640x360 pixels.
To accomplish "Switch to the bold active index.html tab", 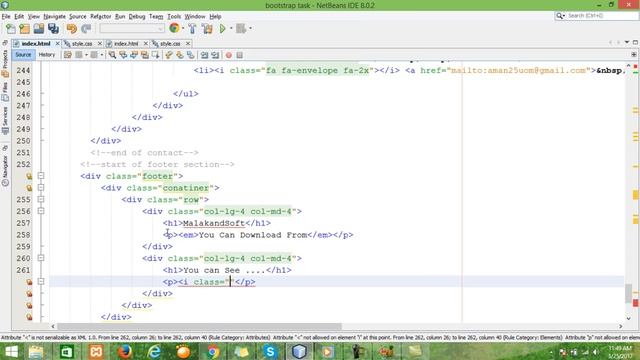I will 36,44.
